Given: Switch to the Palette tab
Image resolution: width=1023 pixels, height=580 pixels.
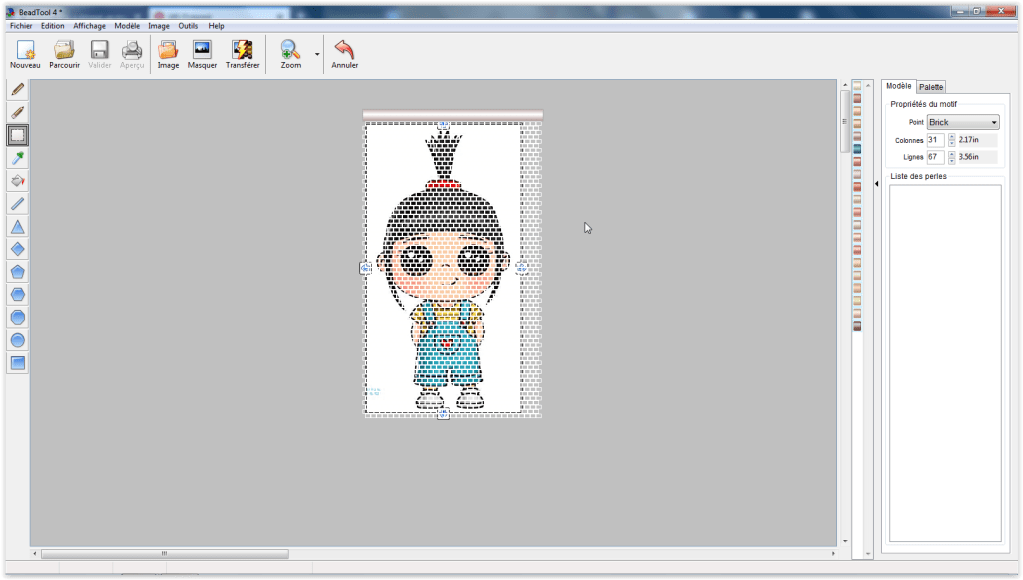Looking at the screenshot, I should click(931, 86).
